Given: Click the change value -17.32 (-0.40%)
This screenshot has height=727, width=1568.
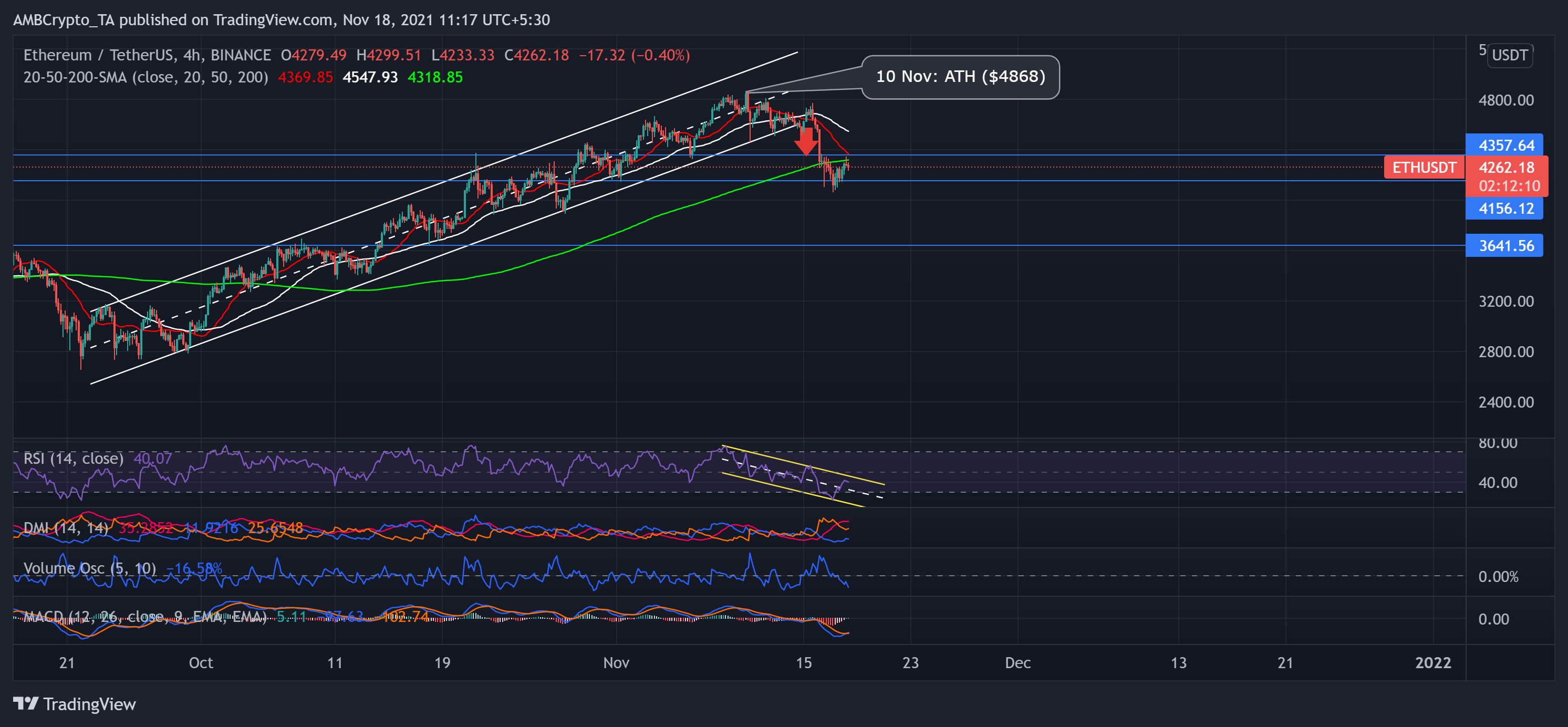Looking at the screenshot, I should pos(634,55).
